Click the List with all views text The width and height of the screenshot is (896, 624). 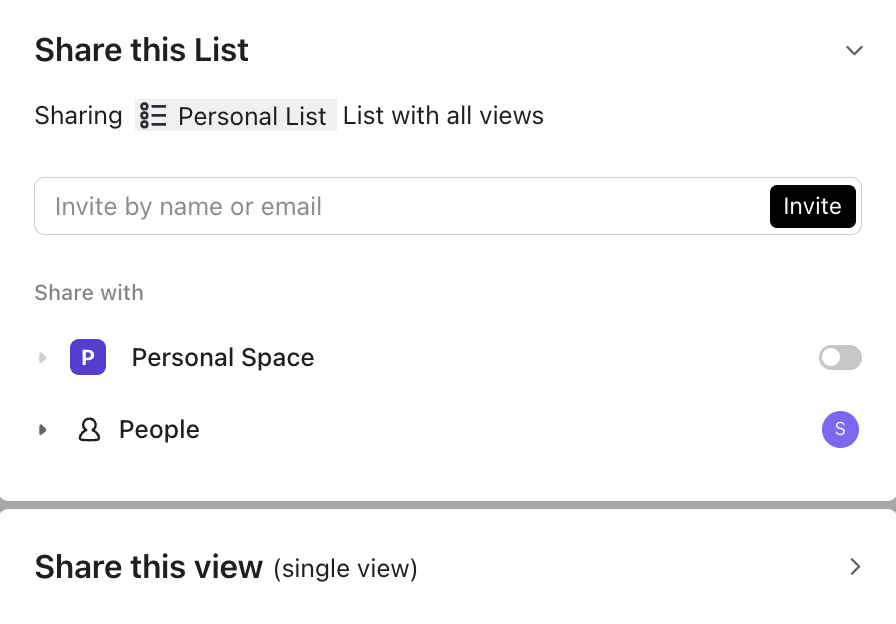(x=443, y=115)
